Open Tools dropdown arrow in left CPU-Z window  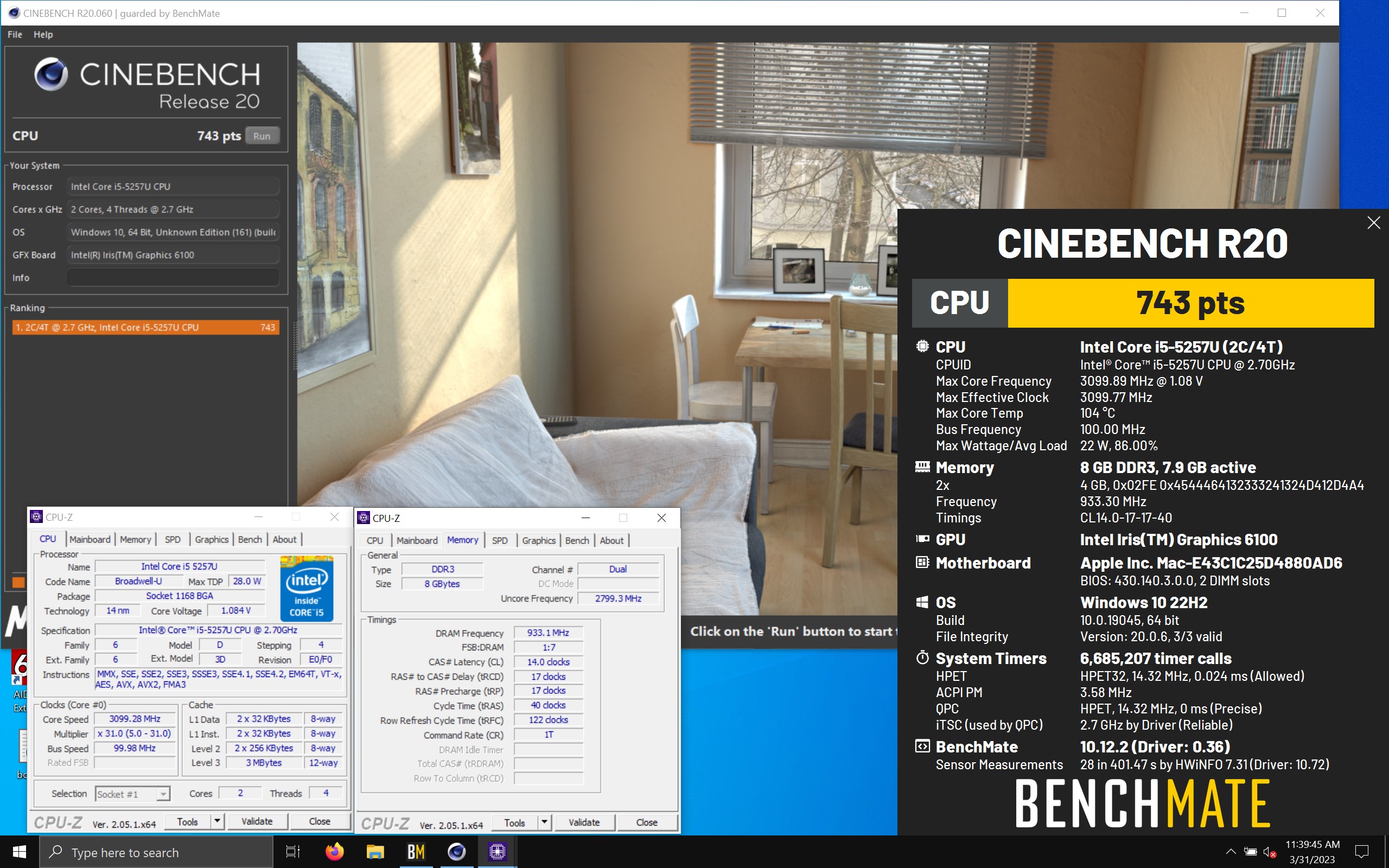pos(217,821)
